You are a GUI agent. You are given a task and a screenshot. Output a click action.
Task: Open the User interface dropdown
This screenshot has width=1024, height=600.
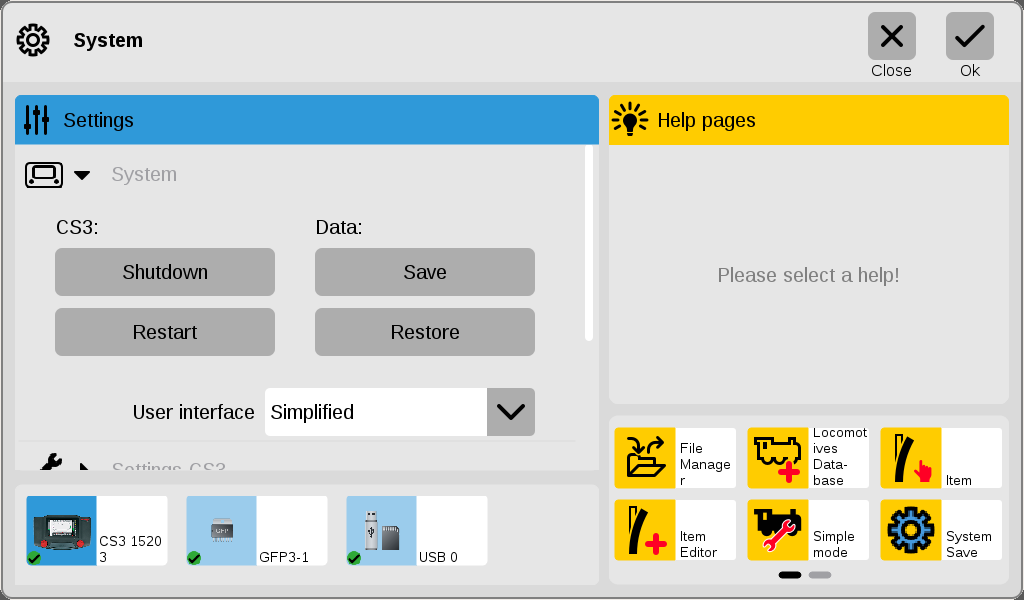click(x=510, y=412)
